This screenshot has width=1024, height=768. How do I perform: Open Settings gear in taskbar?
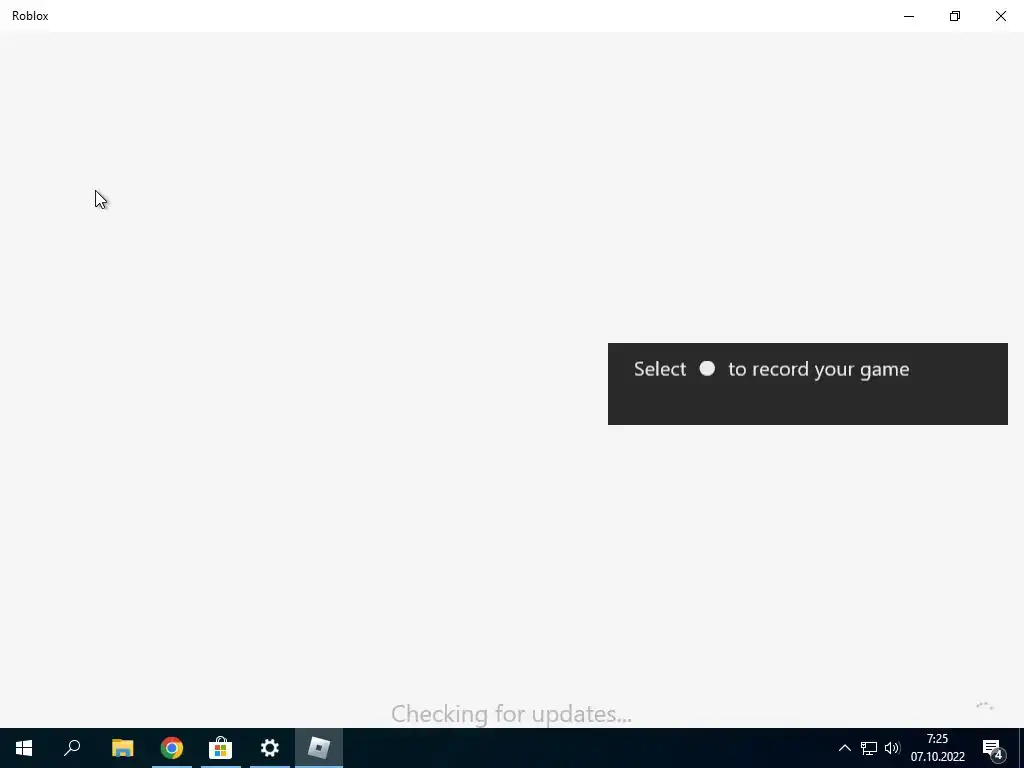(x=270, y=748)
